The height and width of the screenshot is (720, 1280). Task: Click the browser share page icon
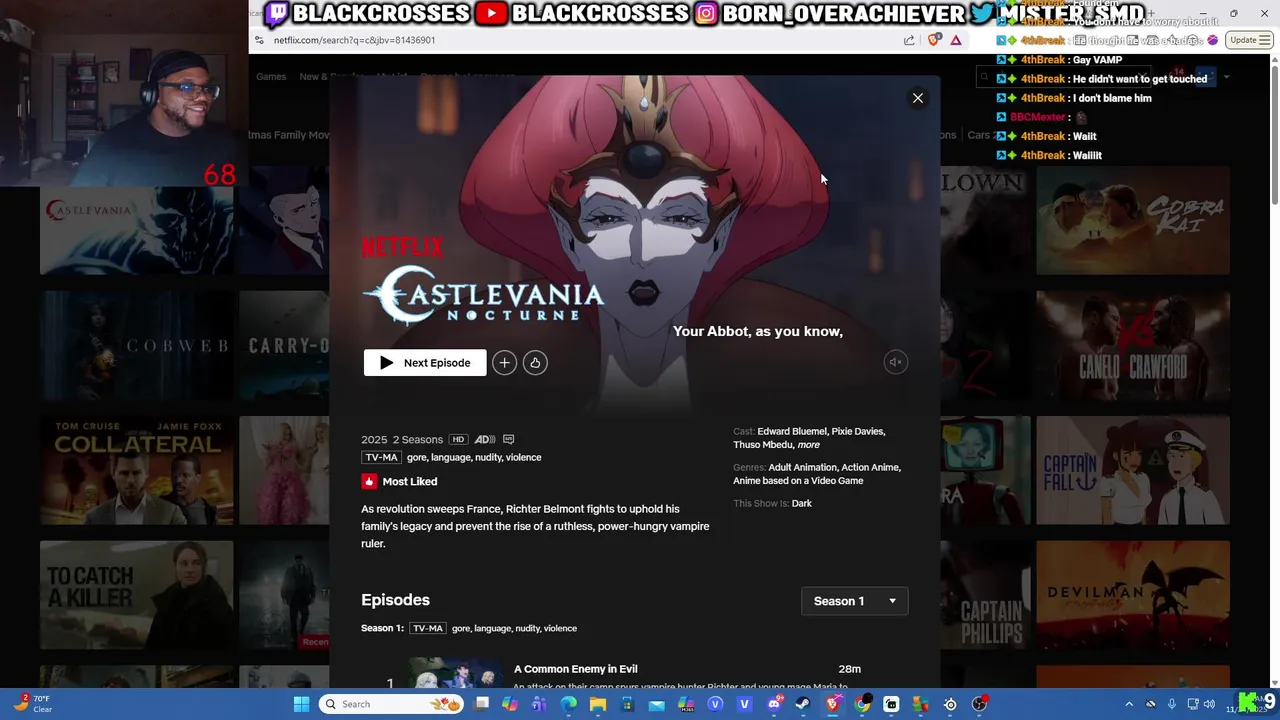909,40
